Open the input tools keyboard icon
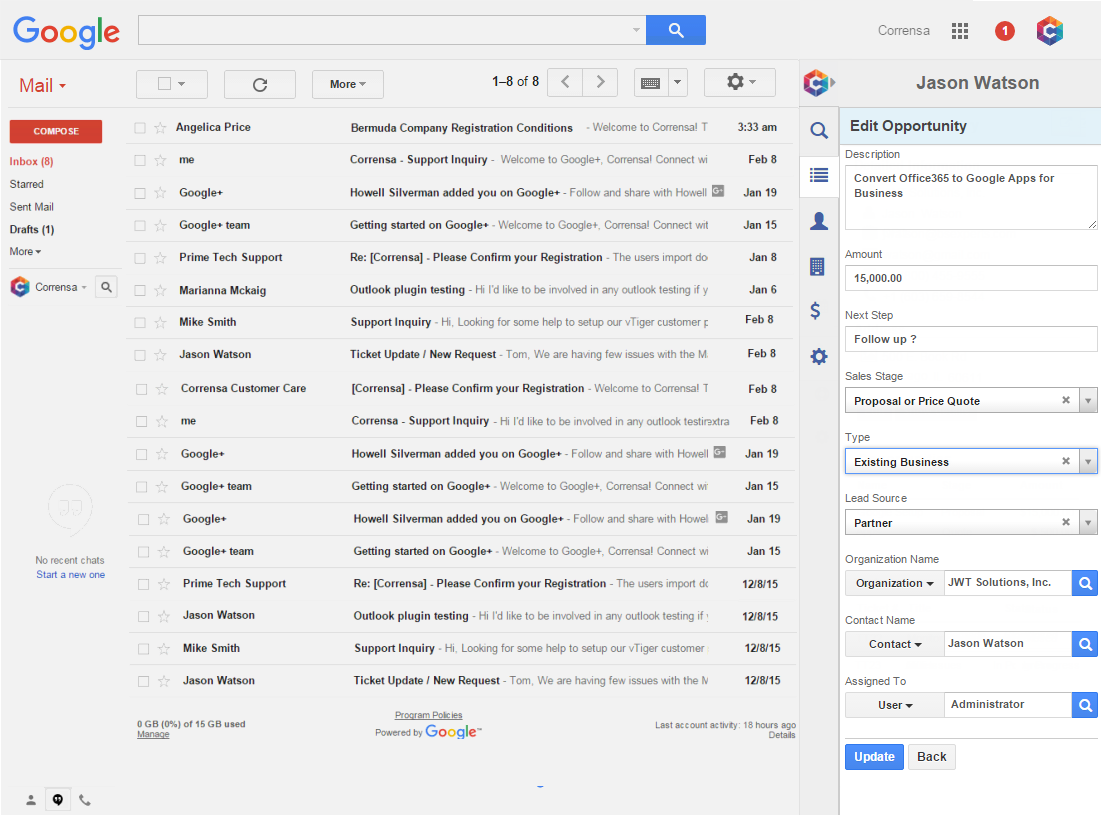 [651, 83]
